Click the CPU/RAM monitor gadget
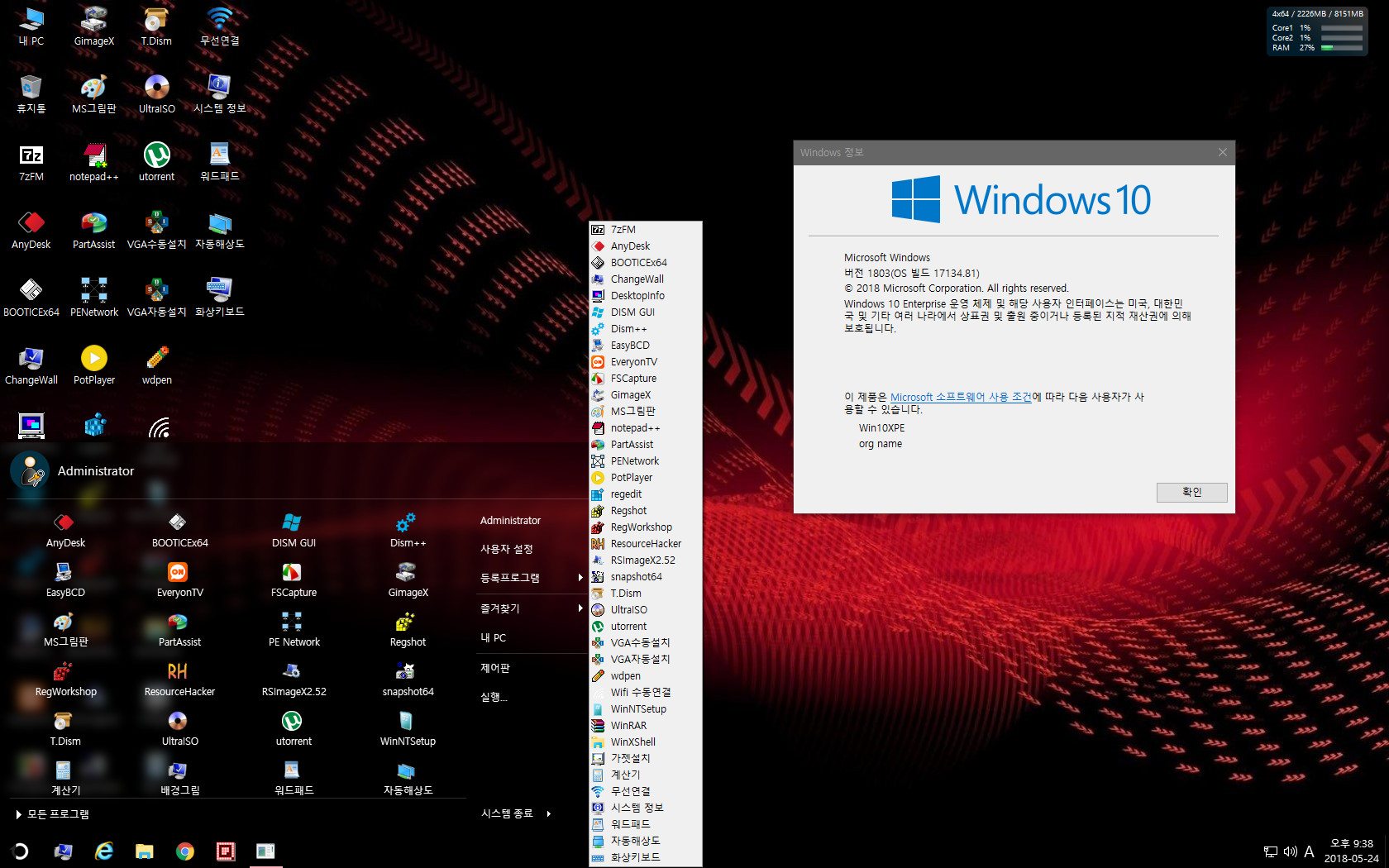This screenshot has width=1389, height=868. 1317,31
